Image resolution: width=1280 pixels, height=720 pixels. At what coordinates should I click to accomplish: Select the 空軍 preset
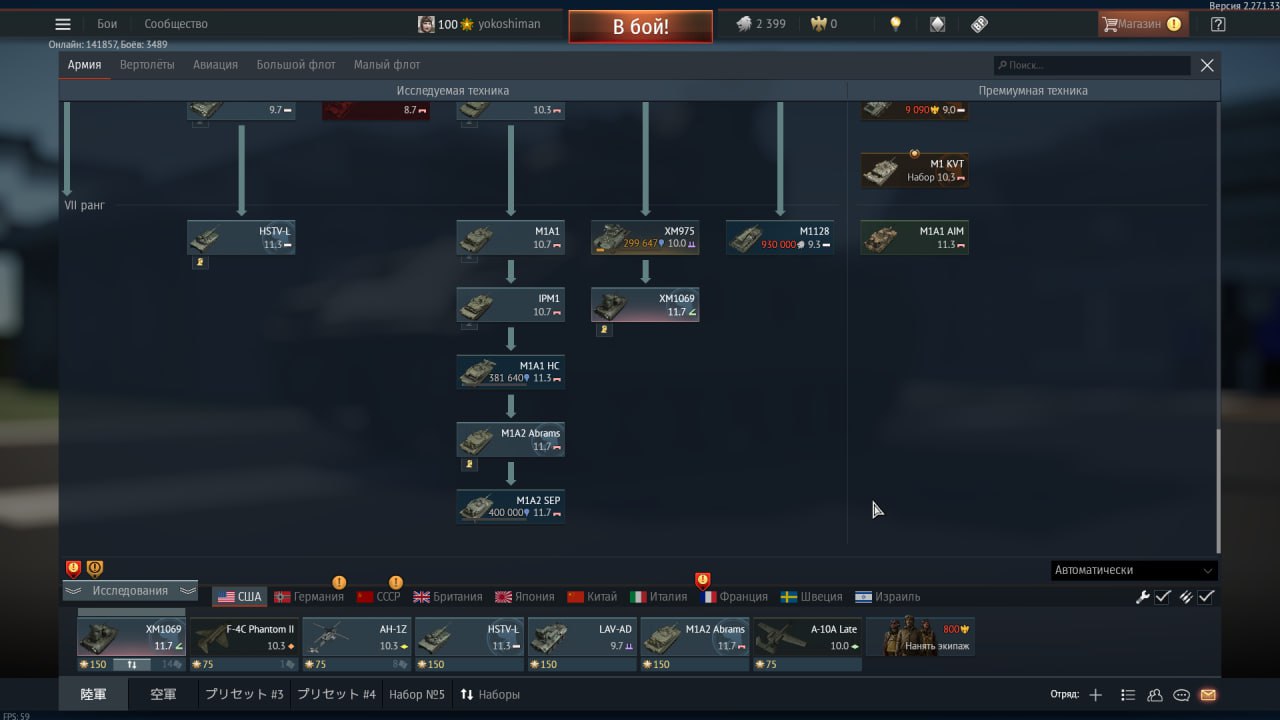click(163, 694)
